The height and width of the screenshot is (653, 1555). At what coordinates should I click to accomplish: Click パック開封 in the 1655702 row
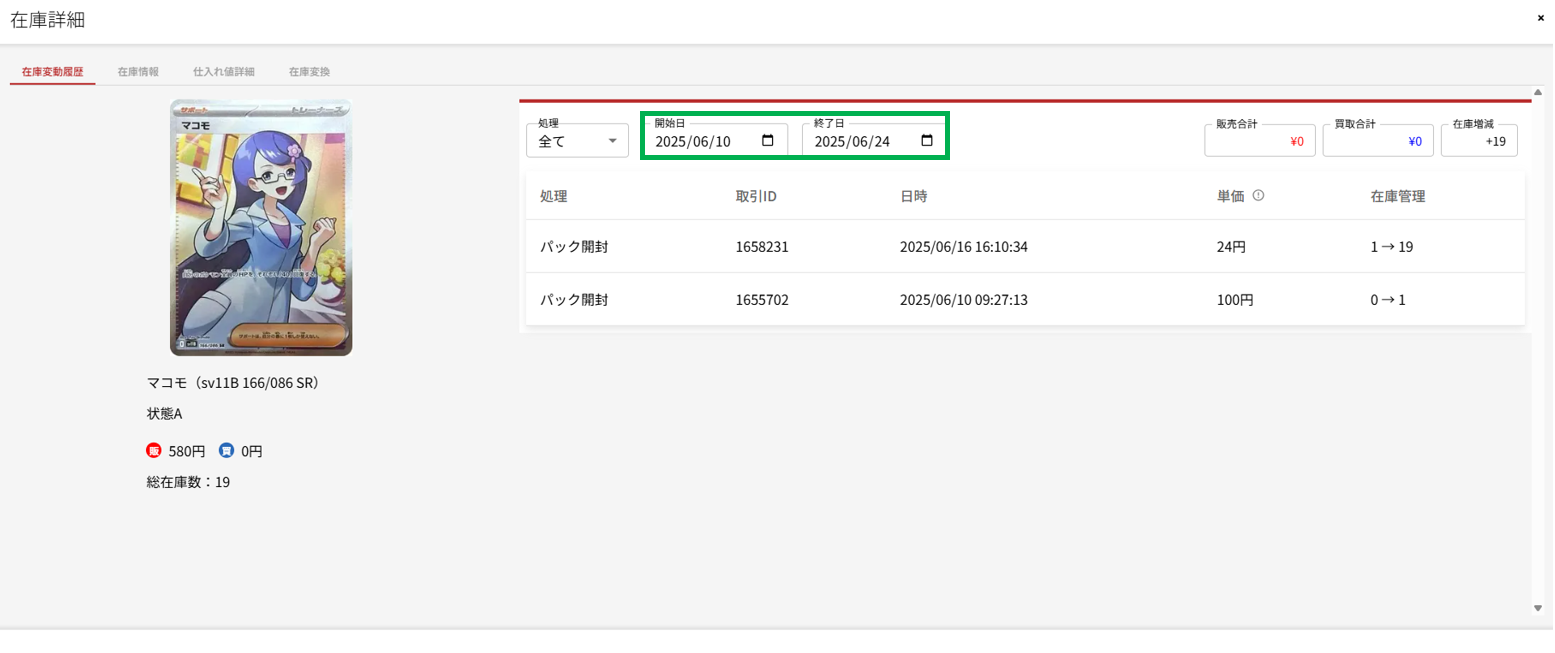[x=574, y=299]
